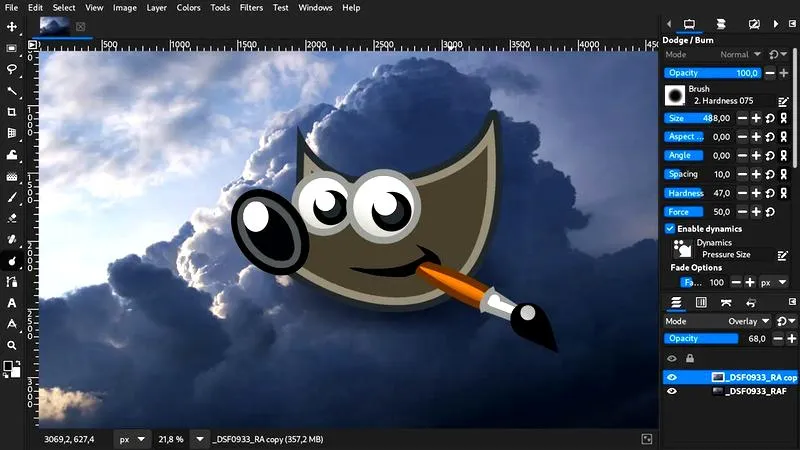Link Angle to brush native angle
This screenshot has width=800, height=450.
tap(784, 156)
